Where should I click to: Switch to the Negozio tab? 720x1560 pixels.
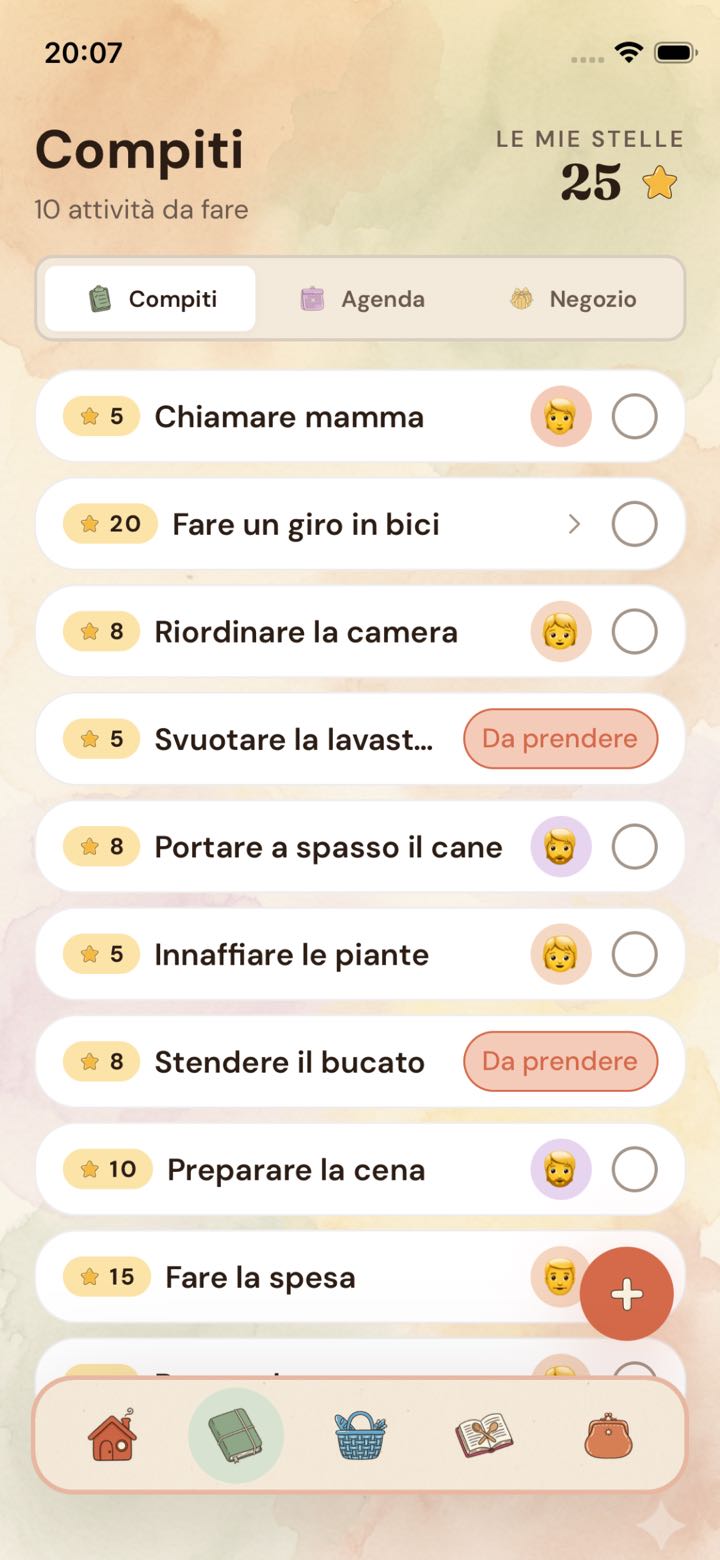point(573,299)
